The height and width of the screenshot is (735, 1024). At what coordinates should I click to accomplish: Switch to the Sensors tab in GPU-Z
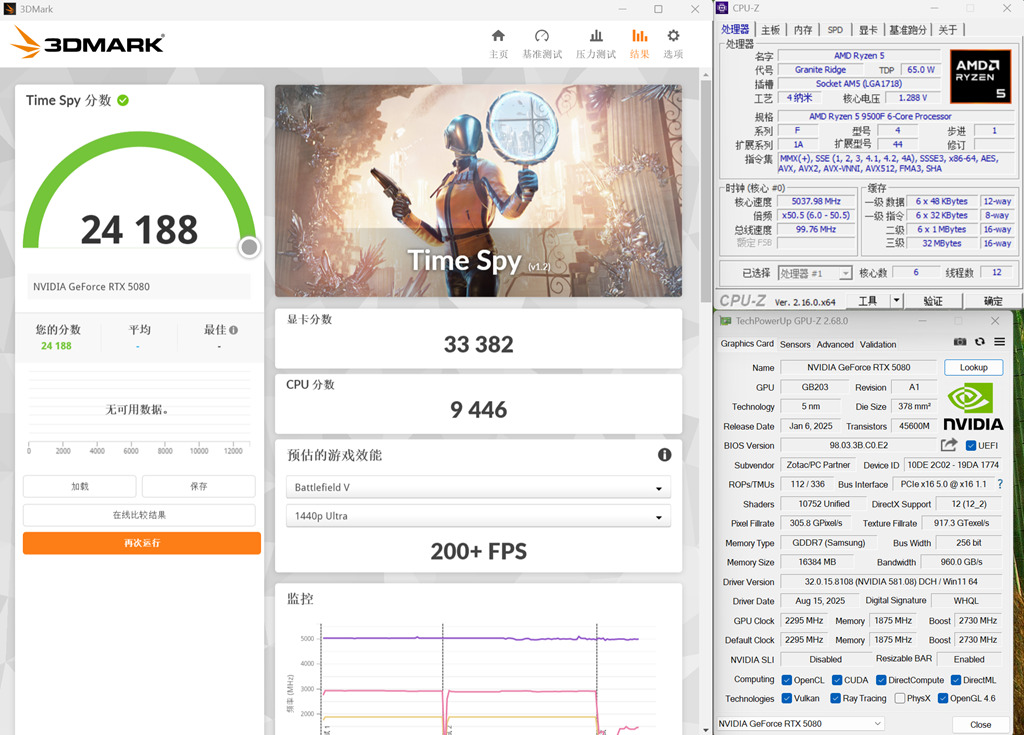(x=795, y=344)
